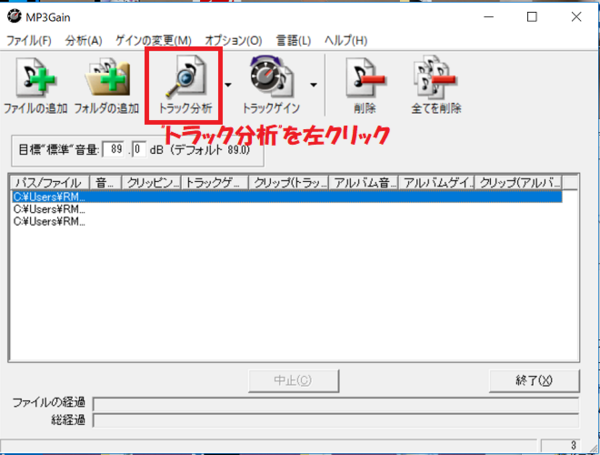Open the ヘルプ(H) menu
Viewport: 600px width, 455px height.
[346, 41]
